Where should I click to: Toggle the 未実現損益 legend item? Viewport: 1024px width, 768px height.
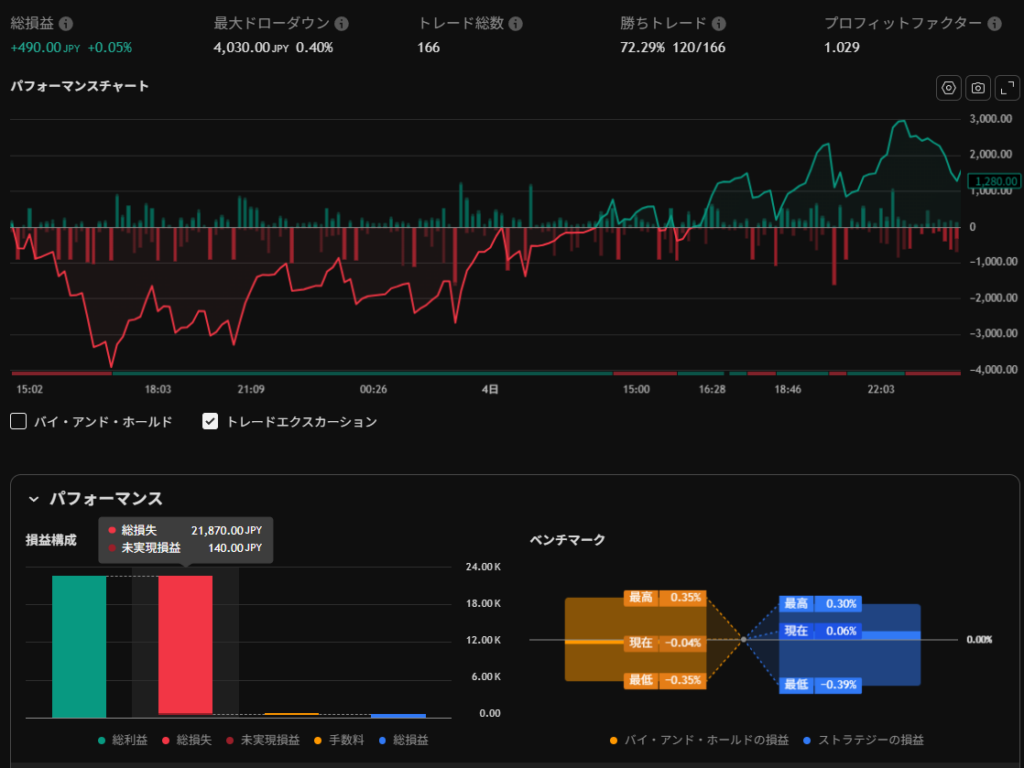[266, 740]
